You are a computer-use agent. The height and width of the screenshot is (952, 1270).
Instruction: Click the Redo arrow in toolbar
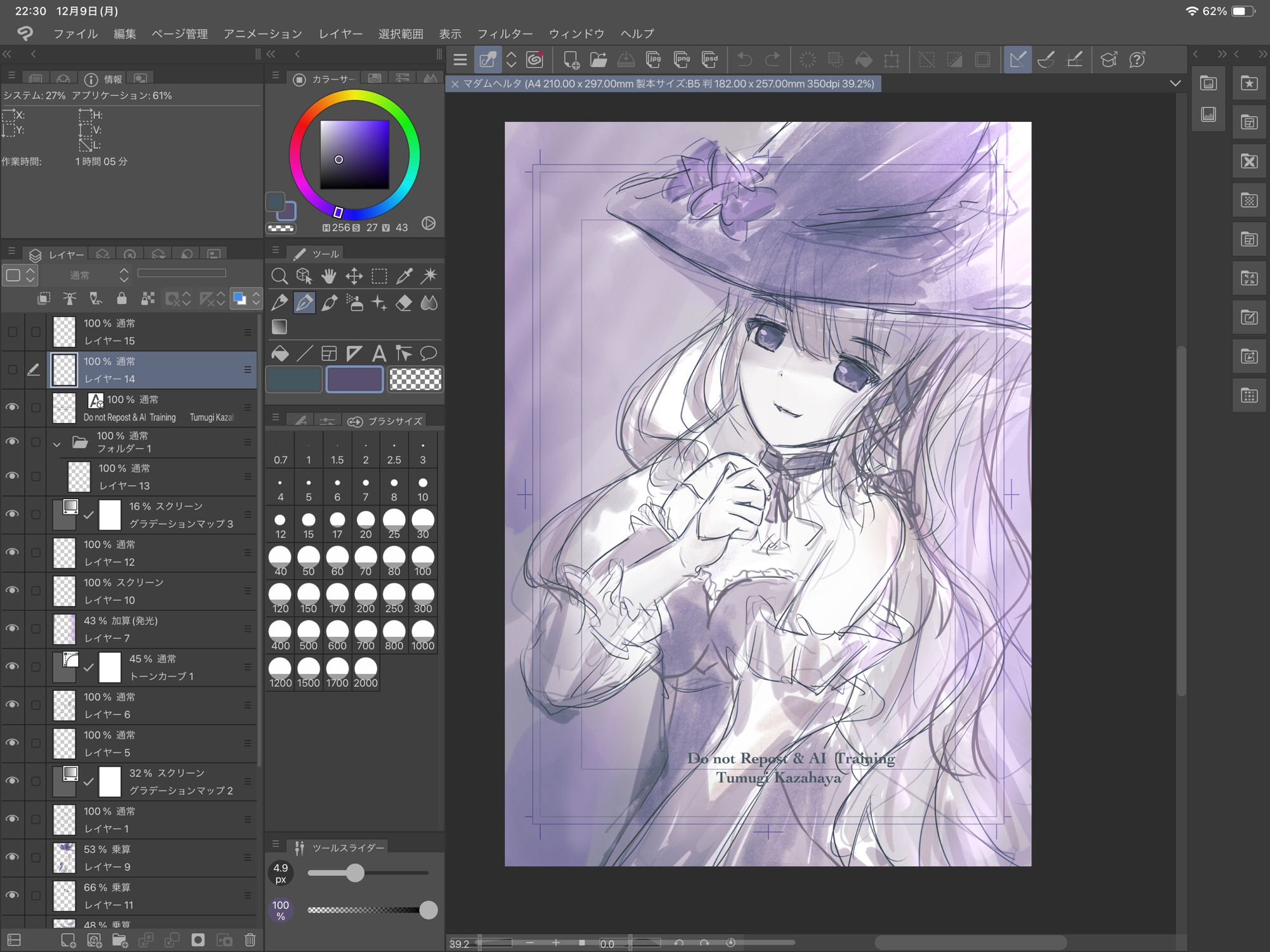pos(772,60)
